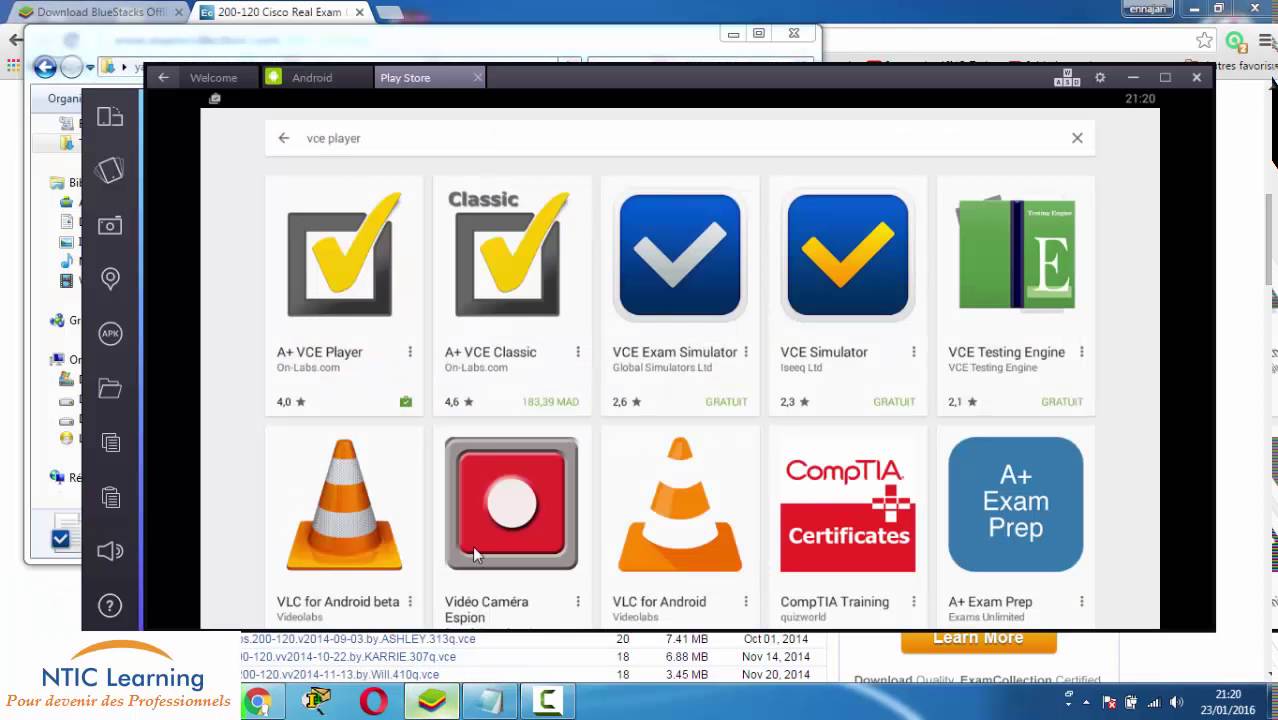The image size is (1278, 720).
Task: Open the Chrome hamburger menu
Action: 1264,41
